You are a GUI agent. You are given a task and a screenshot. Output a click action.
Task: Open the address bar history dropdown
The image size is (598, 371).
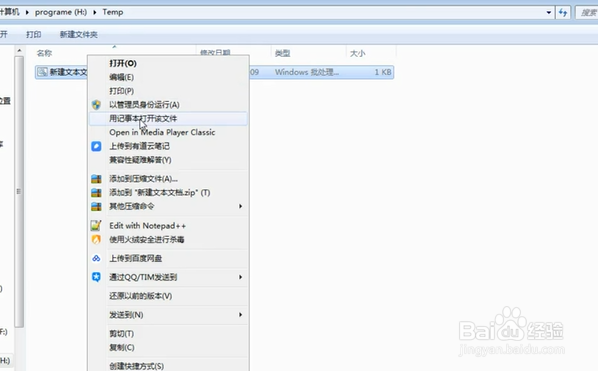(548, 13)
